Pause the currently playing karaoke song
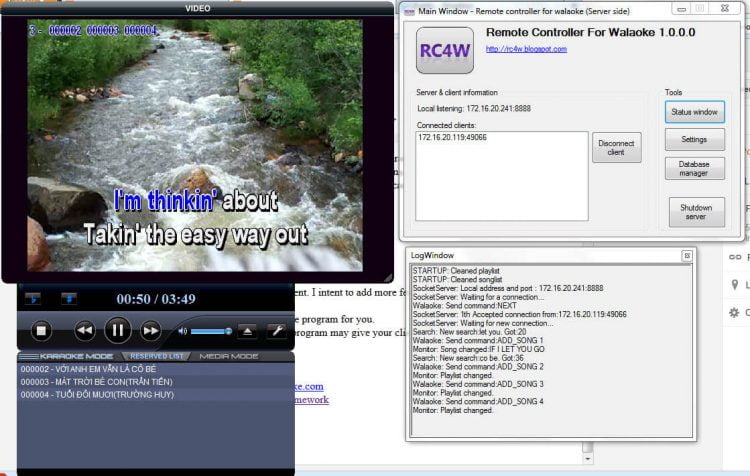Screen dimensions: 750x476 coord(118,330)
